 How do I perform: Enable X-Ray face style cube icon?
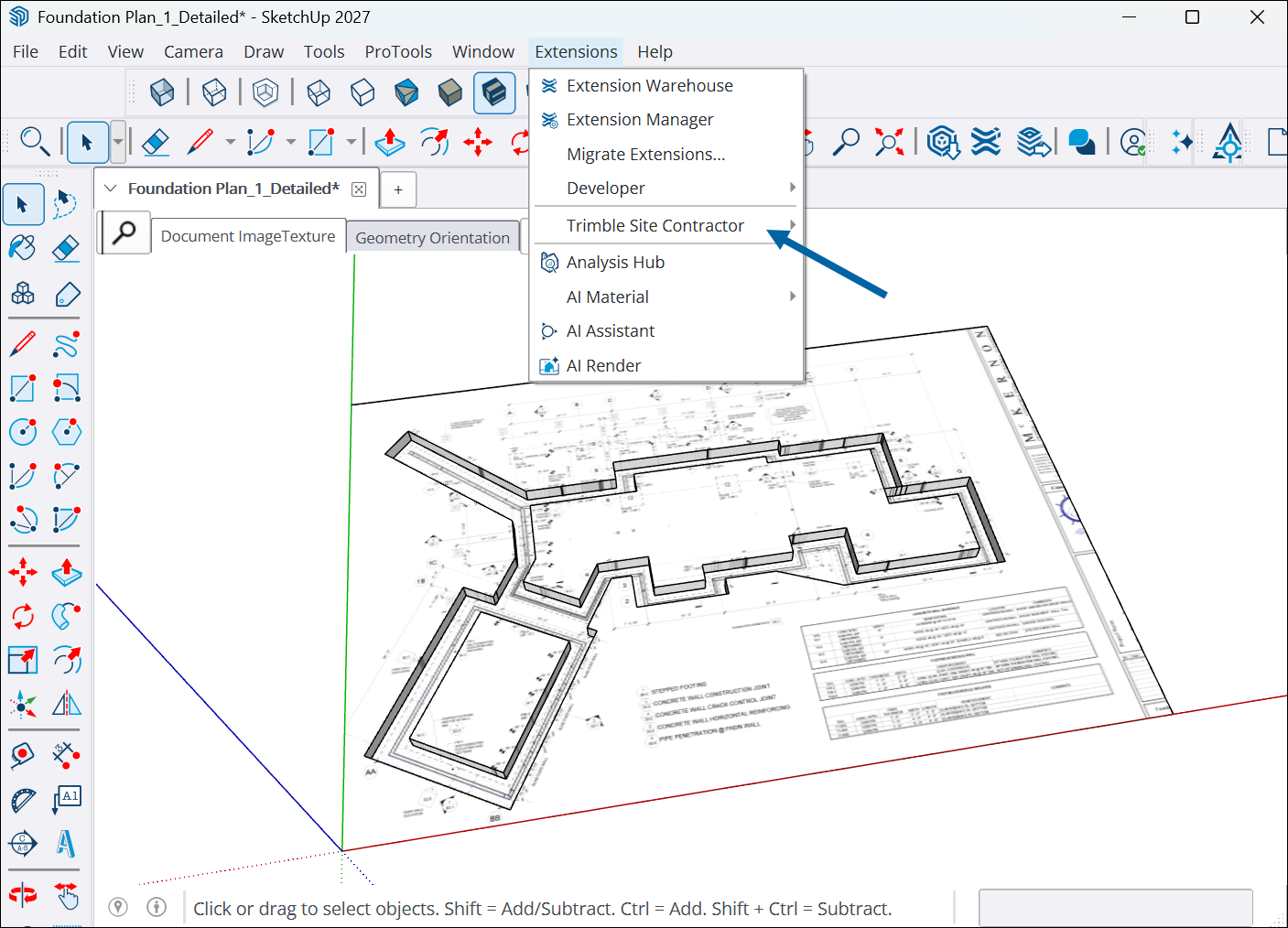click(x=162, y=92)
